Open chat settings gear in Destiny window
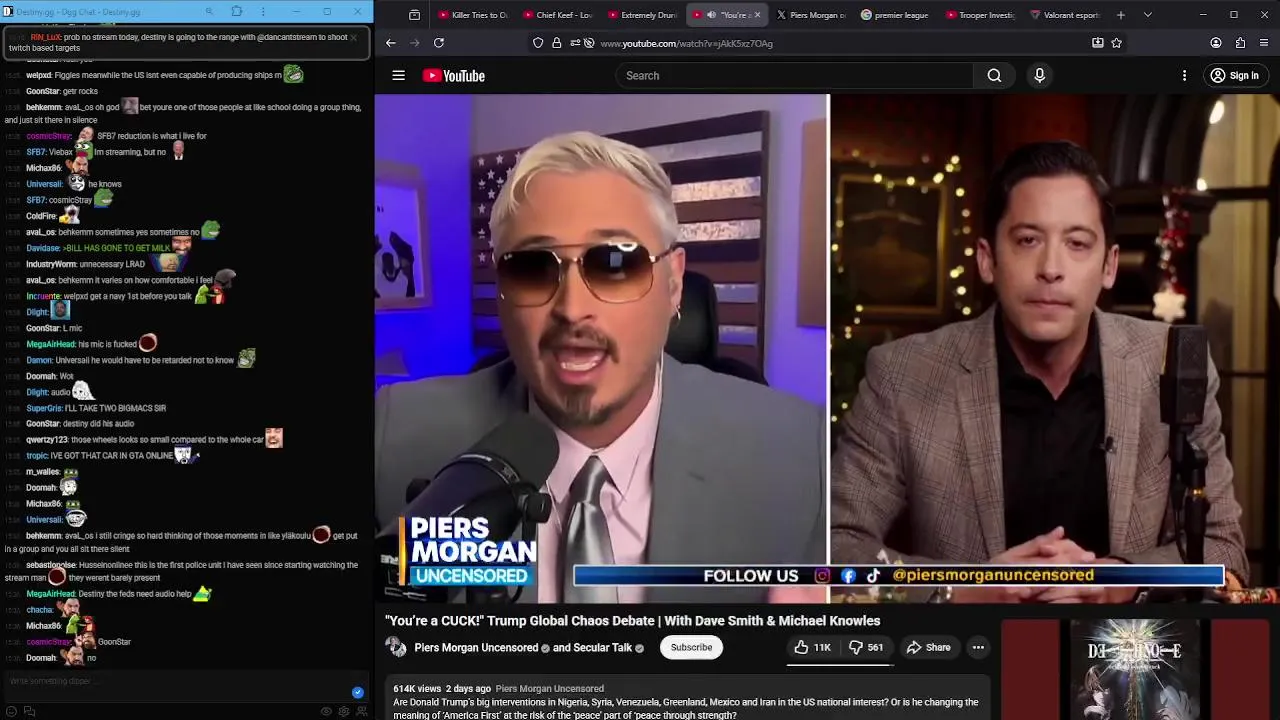This screenshot has width=1280, height=720. point(344,711)
